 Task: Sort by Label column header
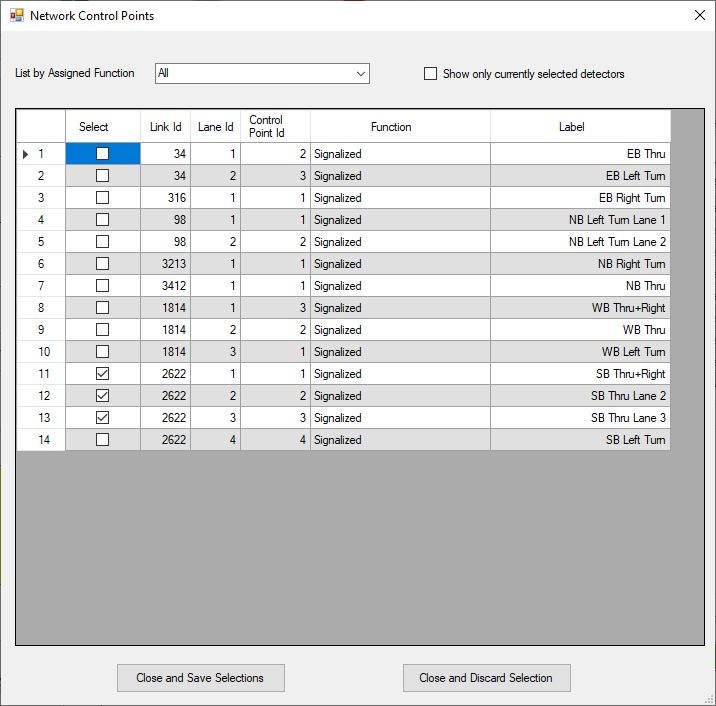[x=581, y=126]
